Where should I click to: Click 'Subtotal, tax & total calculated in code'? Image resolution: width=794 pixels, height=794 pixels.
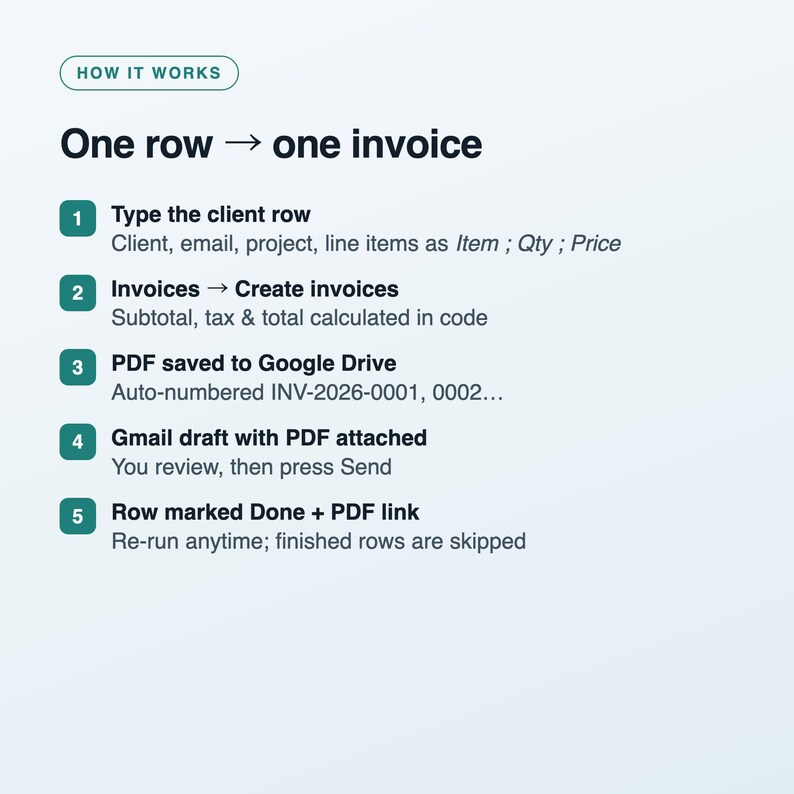pos(299,318)
